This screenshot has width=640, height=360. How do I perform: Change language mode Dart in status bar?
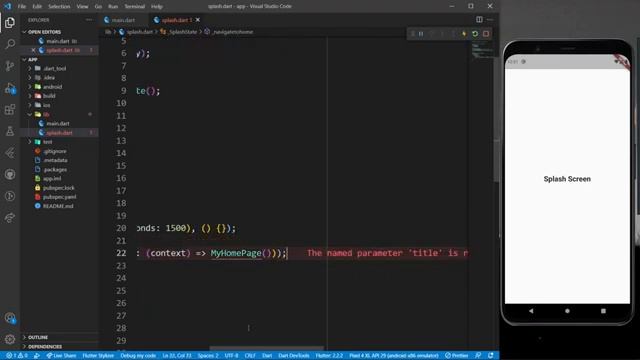pyautogui.click(x=267, y=356)
